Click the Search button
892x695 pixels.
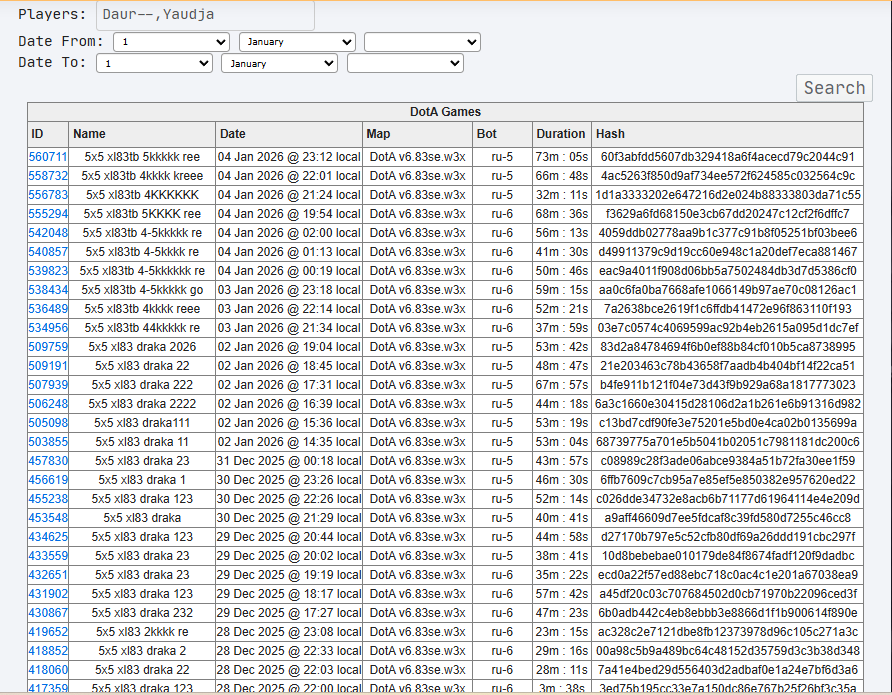click(834, 88)
